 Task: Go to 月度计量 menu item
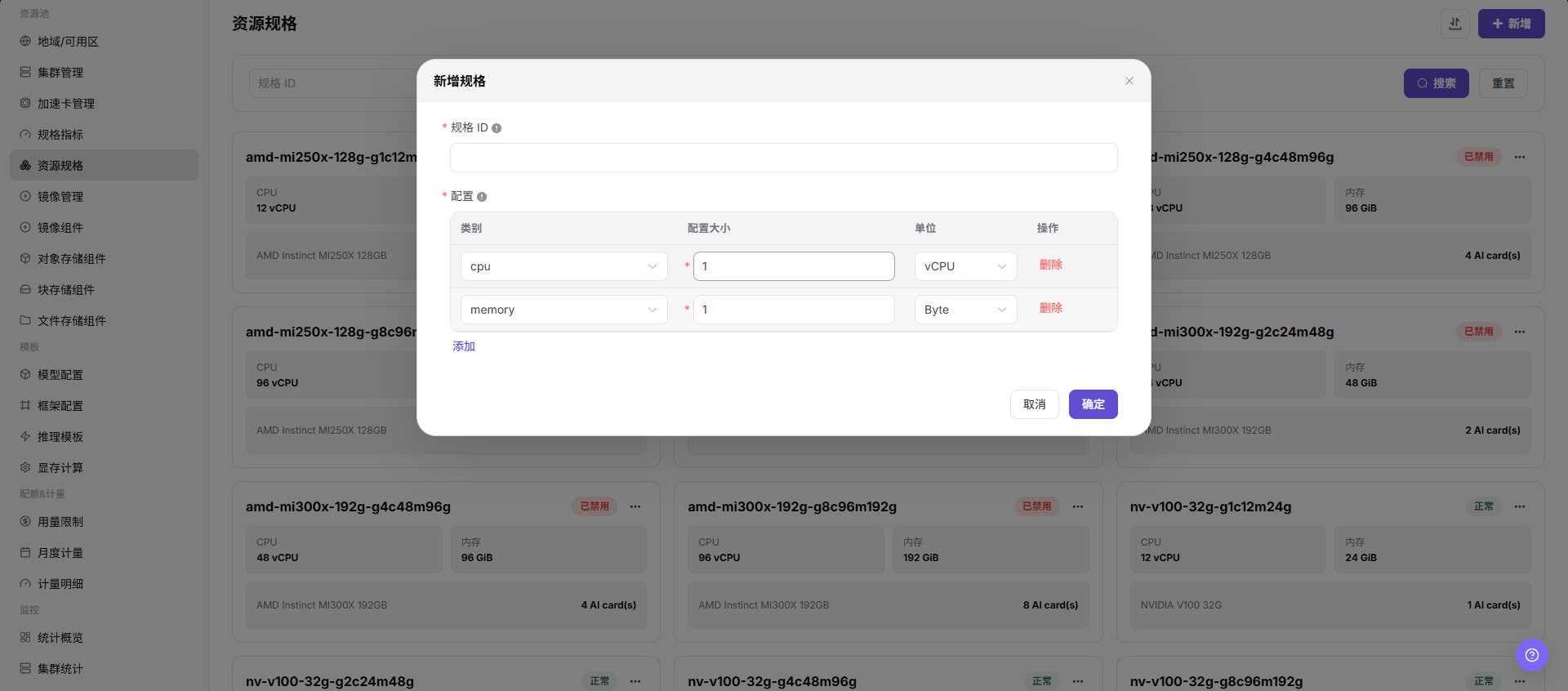coord(104,552)
